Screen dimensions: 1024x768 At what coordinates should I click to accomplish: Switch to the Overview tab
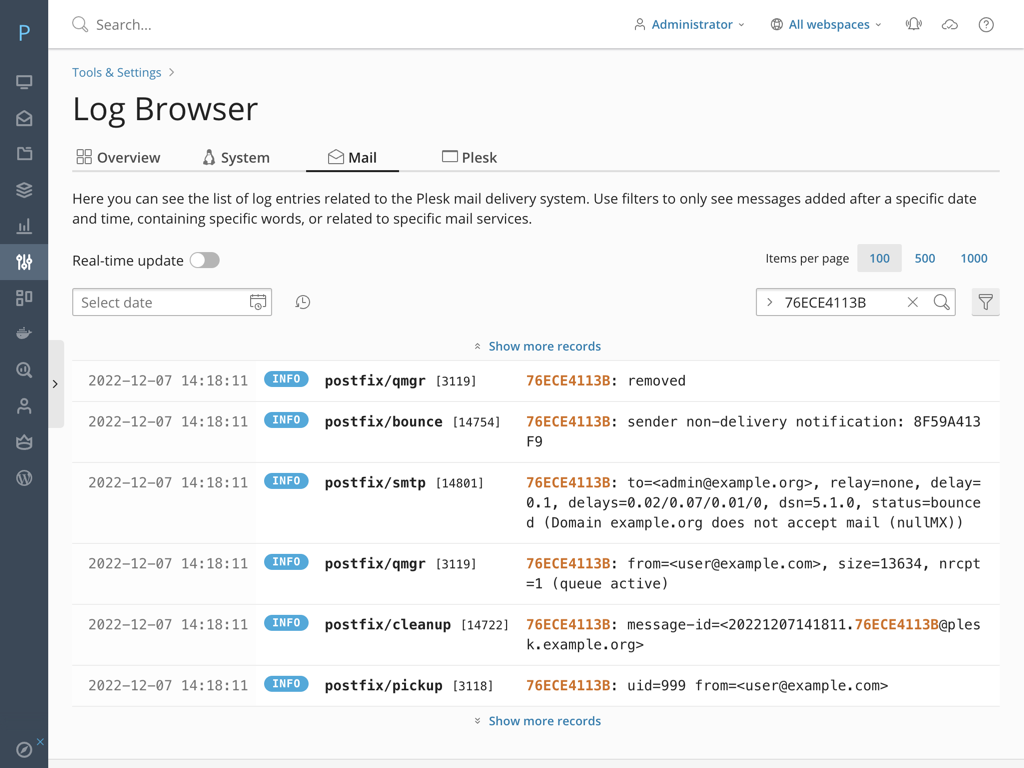tap(118, 157)
